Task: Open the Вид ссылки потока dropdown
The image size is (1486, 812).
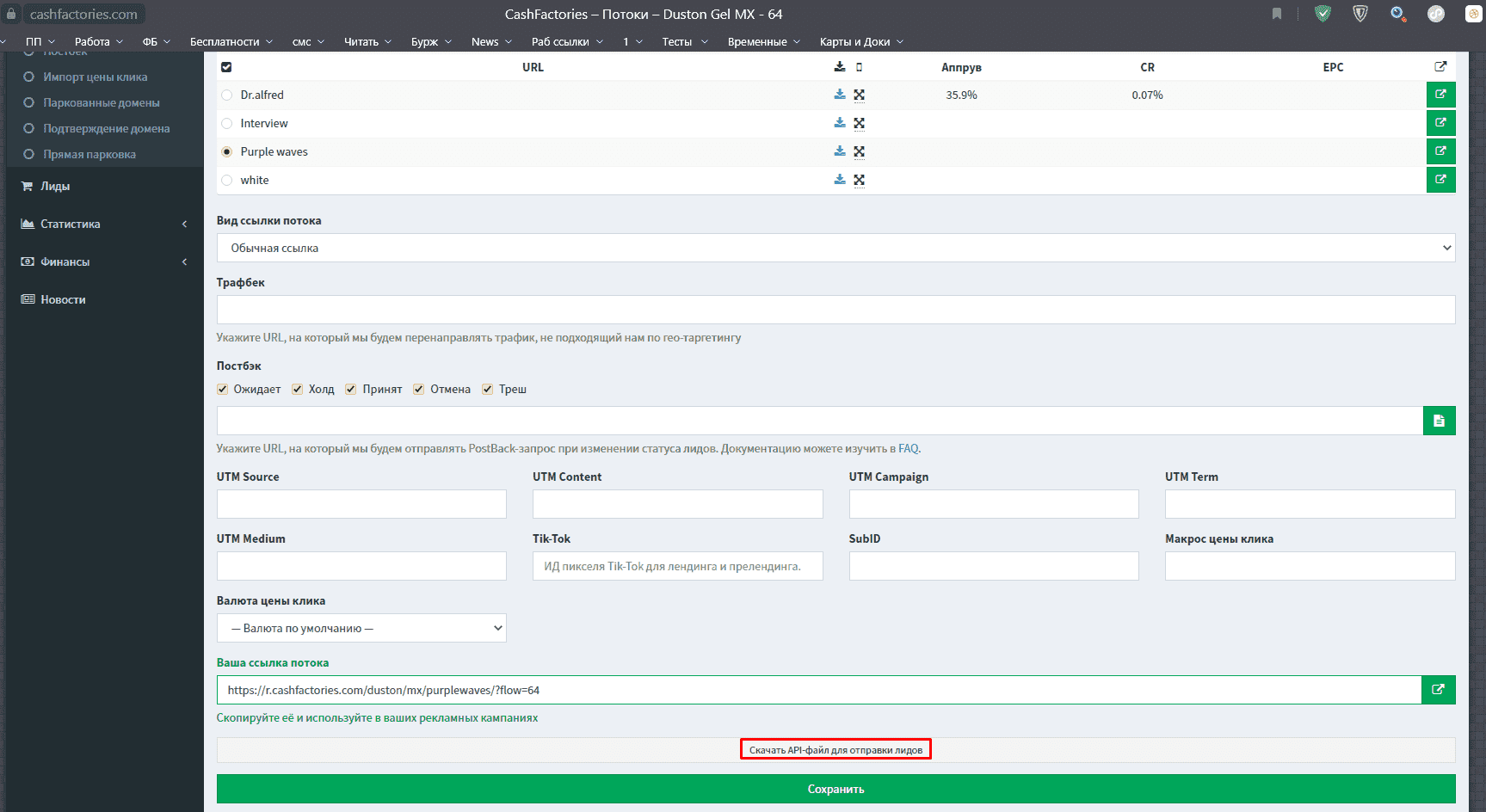Action: point(835,248)
